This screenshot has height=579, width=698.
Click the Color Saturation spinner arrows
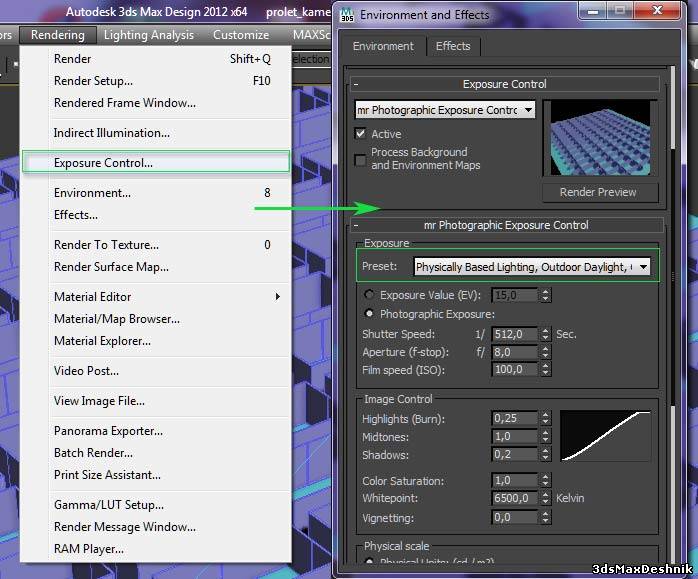tap(546, 481)
